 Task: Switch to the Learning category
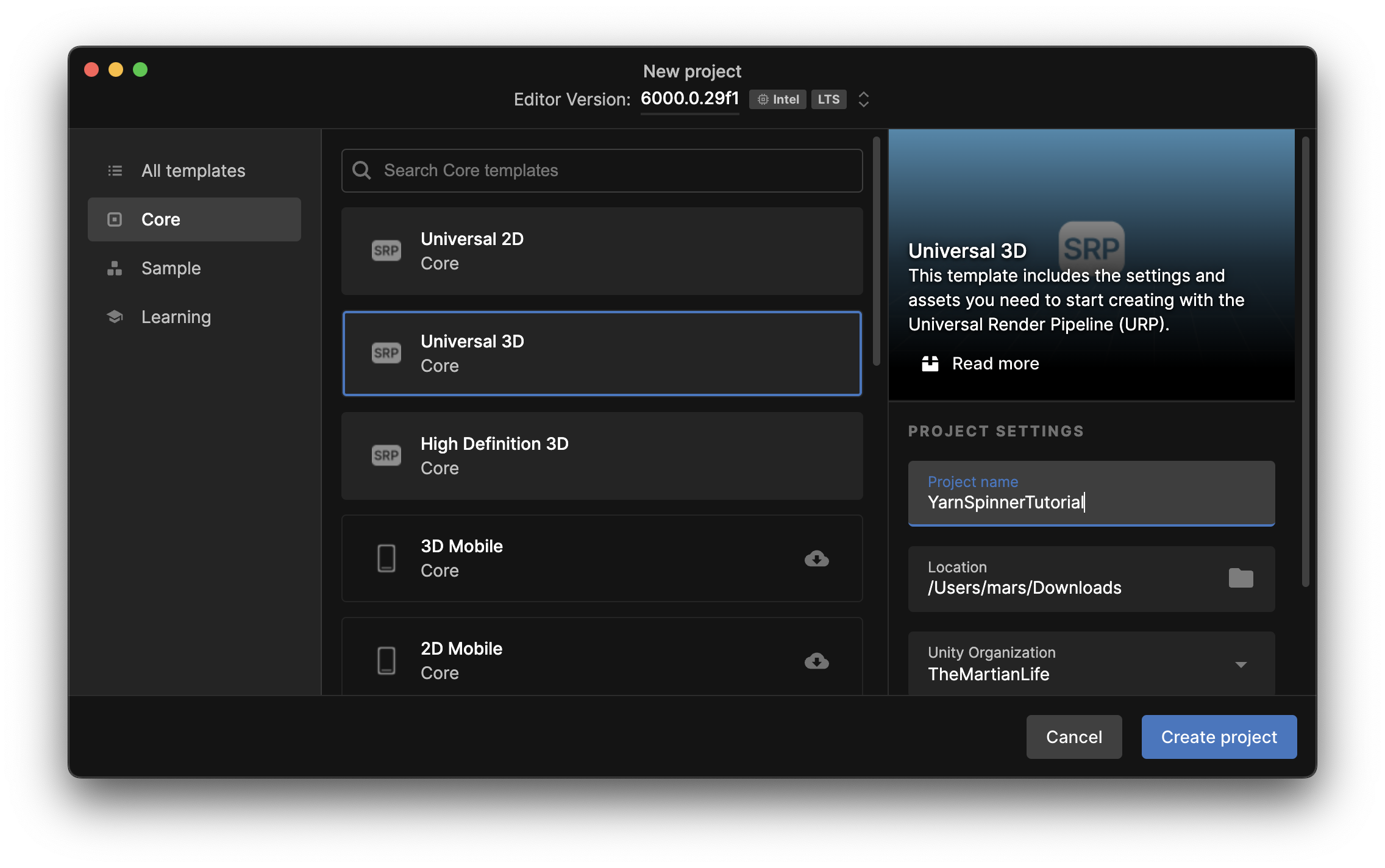194,317
